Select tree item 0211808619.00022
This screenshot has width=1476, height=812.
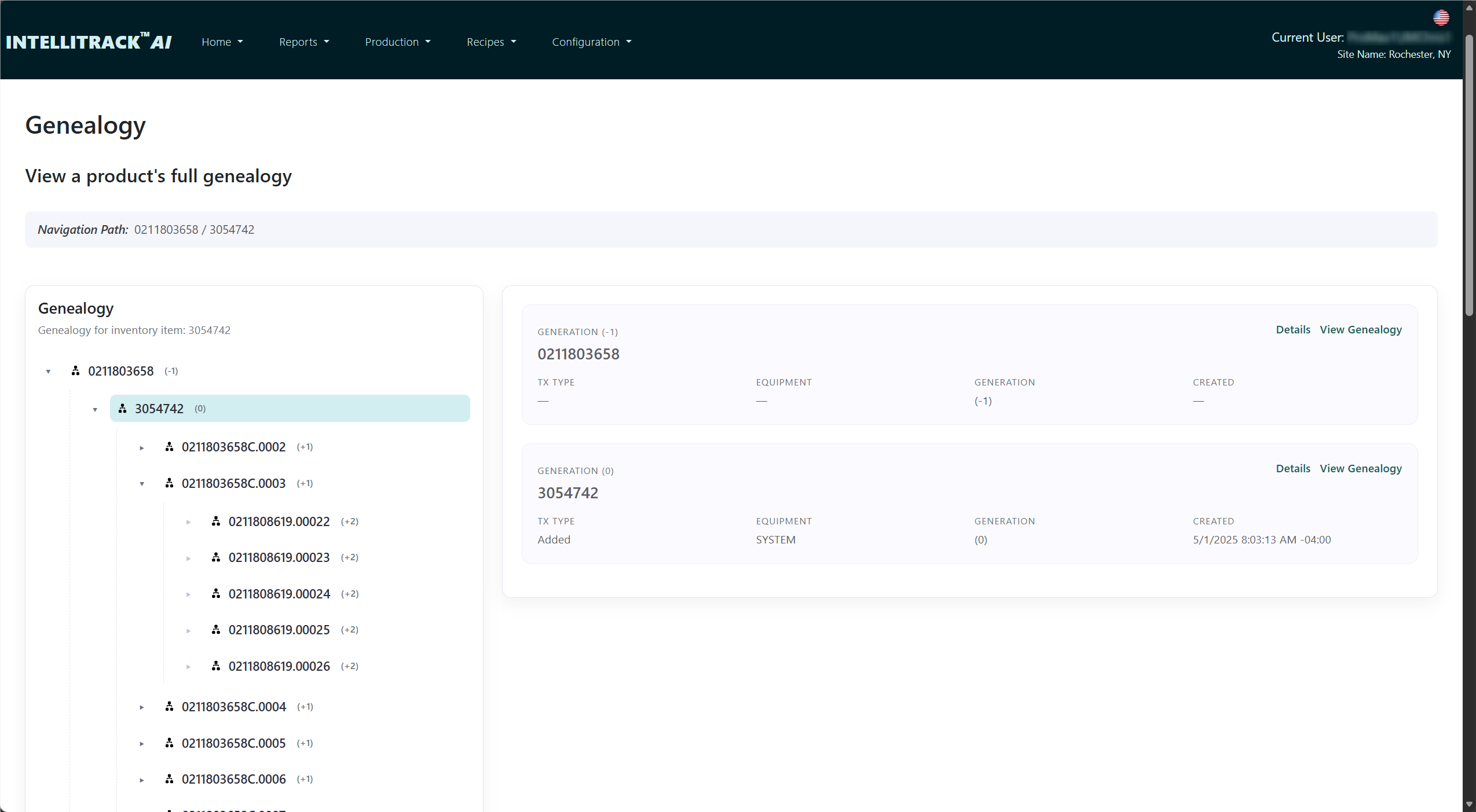279,521
